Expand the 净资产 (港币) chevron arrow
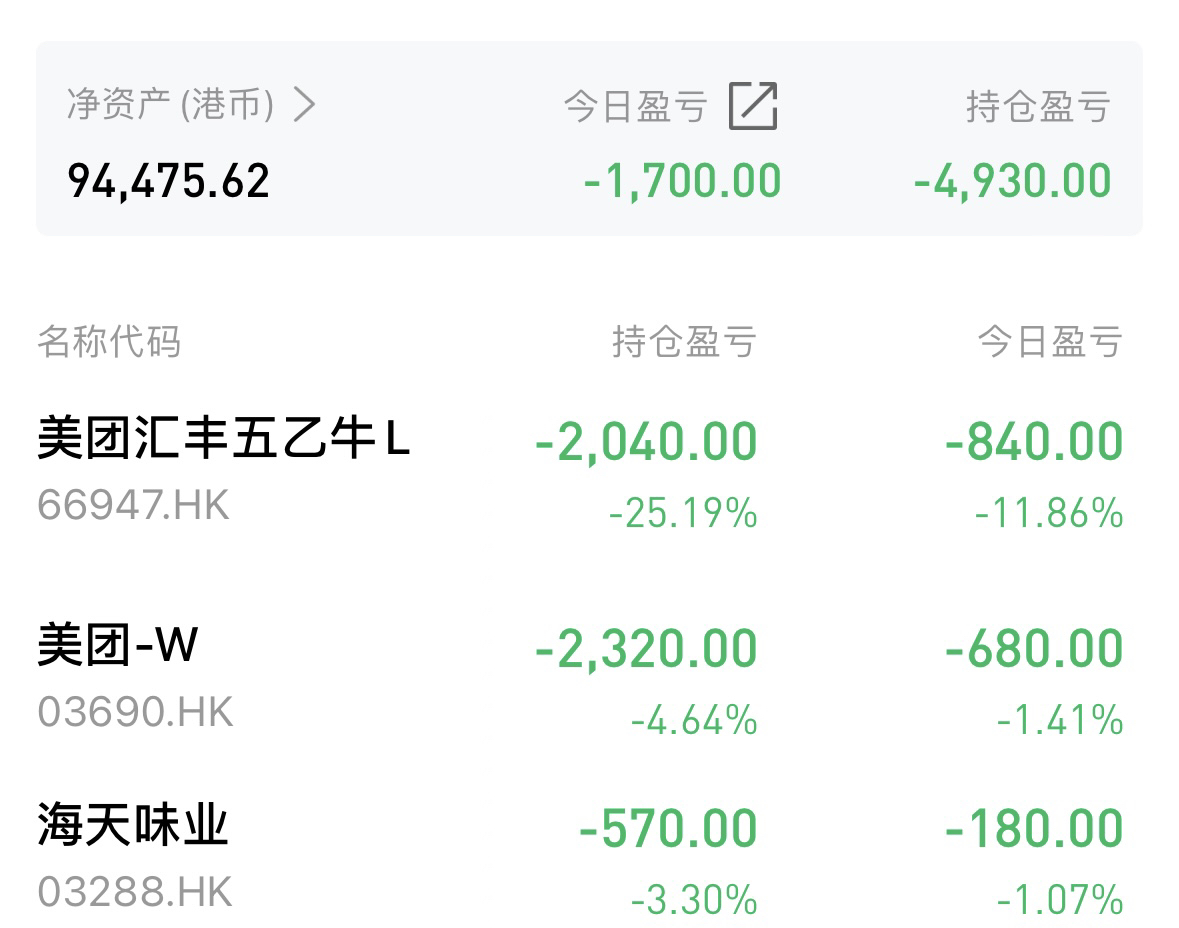Viewport: 1179px width, 928px height. [305, 104]
